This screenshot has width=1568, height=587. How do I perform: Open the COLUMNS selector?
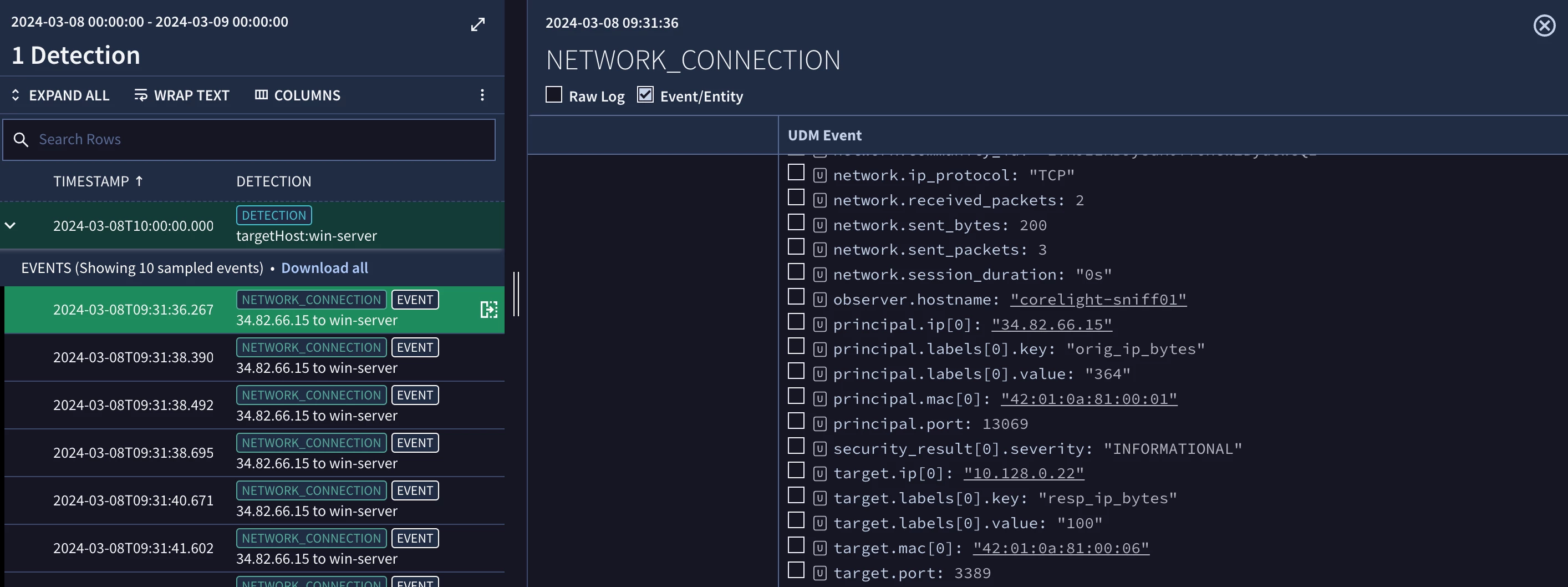click(x=298, y=95)
